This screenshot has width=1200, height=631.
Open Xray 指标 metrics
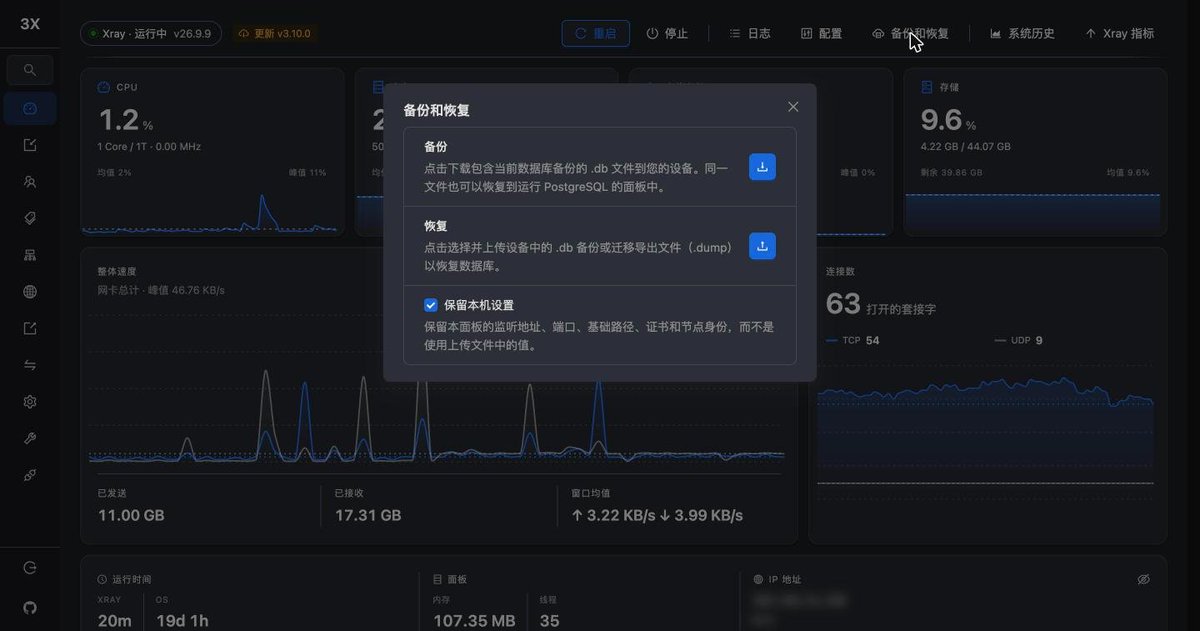1119,33
